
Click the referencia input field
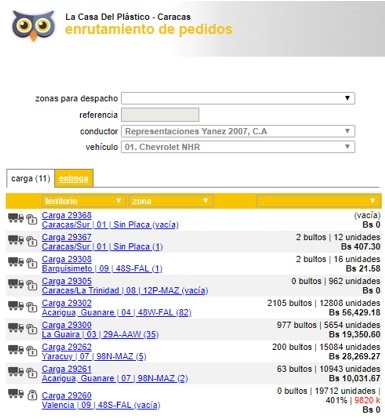pyautogui.click(x=160, y=115)
